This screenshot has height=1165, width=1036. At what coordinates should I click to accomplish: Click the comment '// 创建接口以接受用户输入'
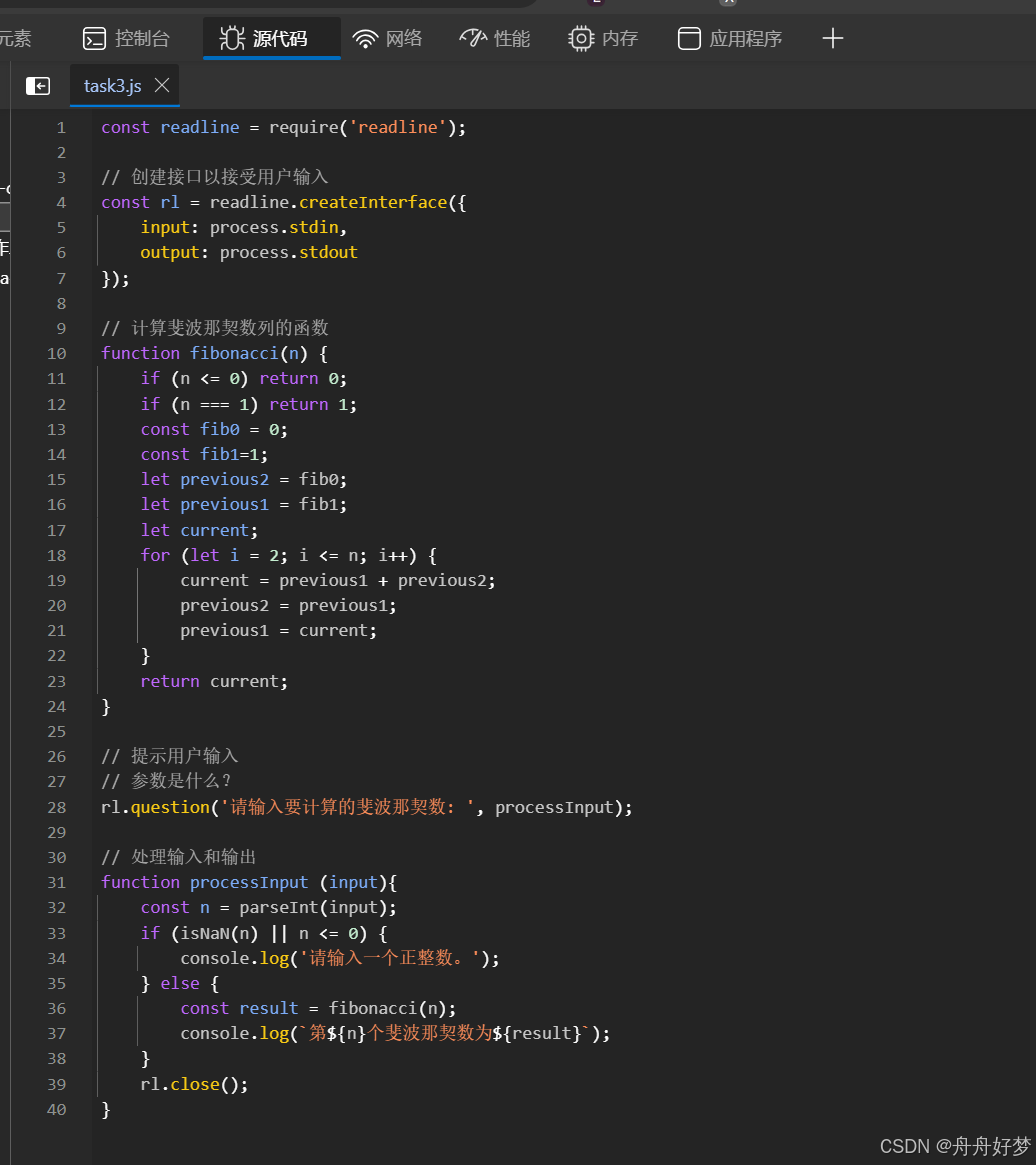click(x=215, y=177)
